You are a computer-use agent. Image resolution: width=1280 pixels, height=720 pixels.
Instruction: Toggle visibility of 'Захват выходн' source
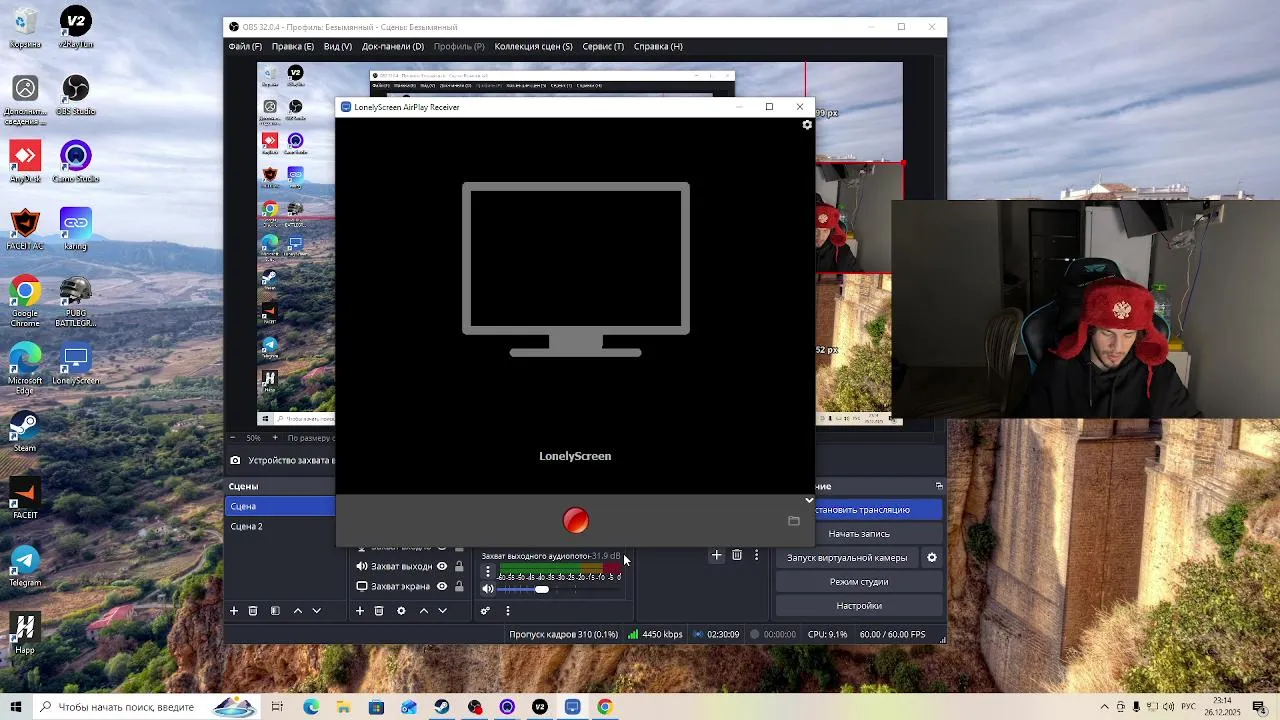[442, 566]
